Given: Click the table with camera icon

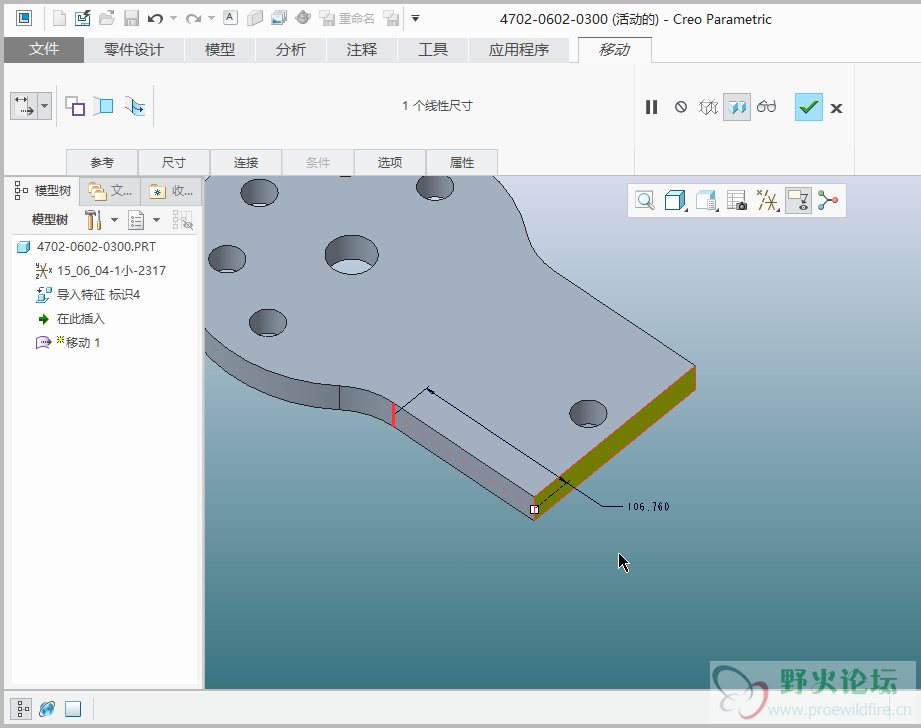Looking at the screenshot, I should (x=737, y=200).
